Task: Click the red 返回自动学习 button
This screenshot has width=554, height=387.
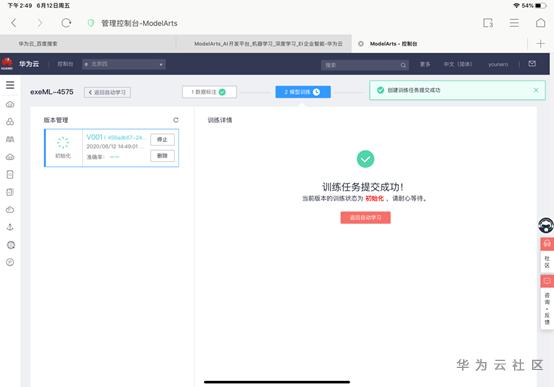Action: coord(365,218)
